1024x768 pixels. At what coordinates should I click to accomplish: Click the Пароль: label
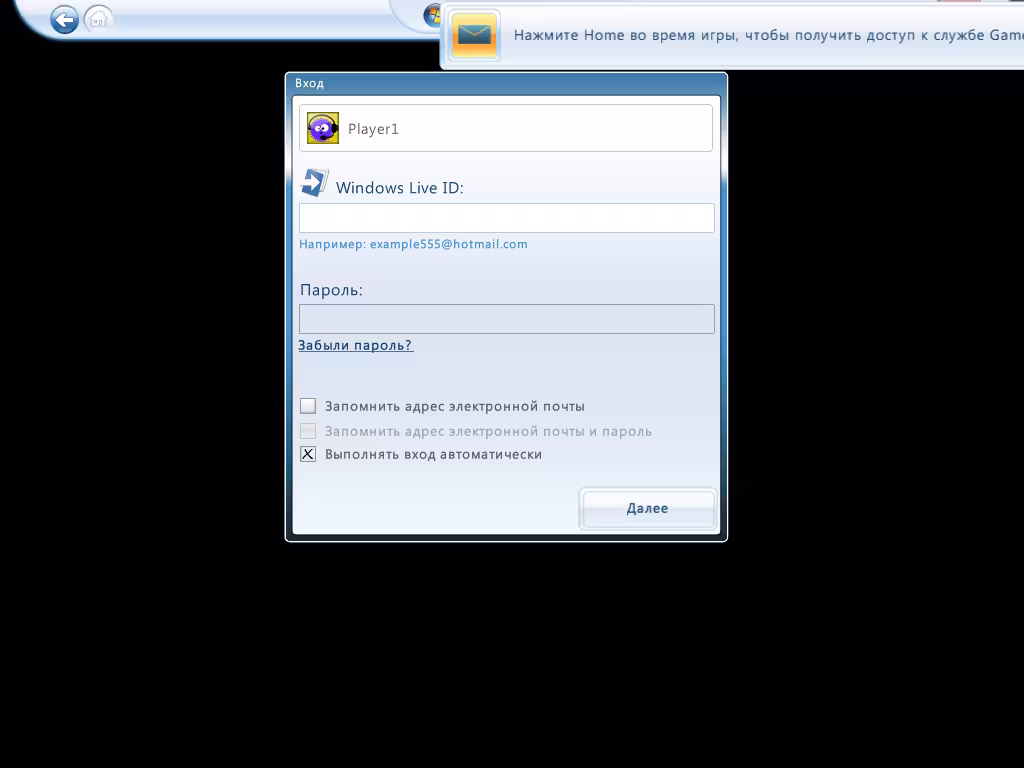pyautogui.click(x=331, y=290)
